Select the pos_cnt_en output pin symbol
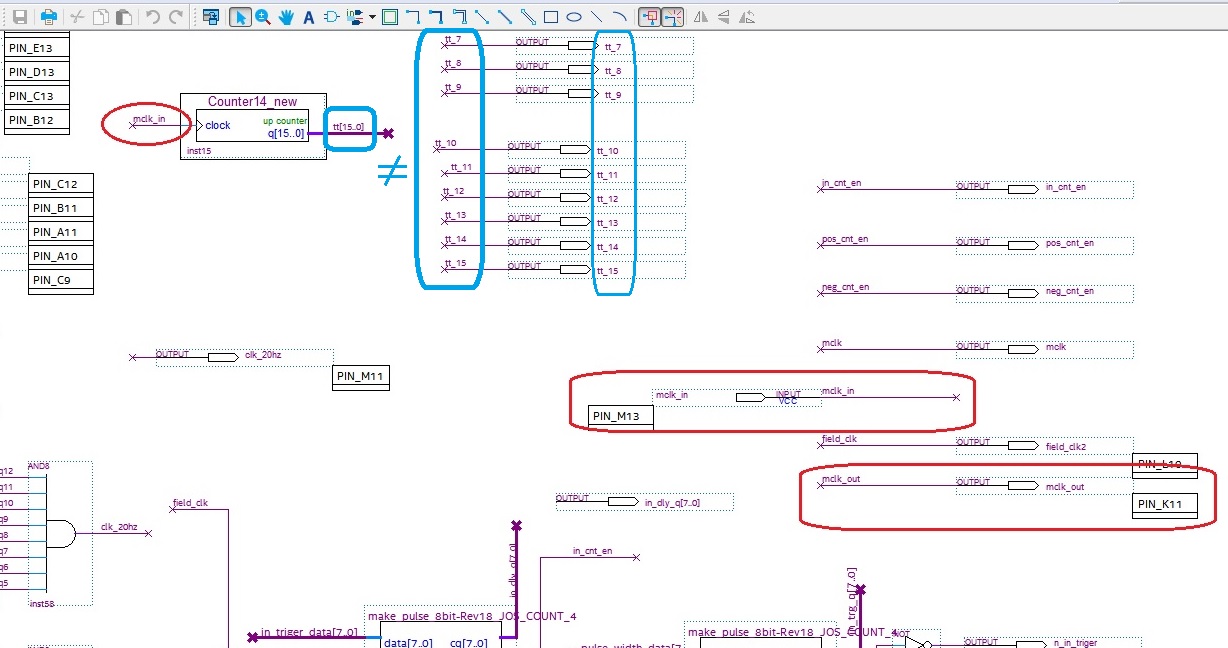Viewport: 1228px width, 648px height. pos(1022,245)
